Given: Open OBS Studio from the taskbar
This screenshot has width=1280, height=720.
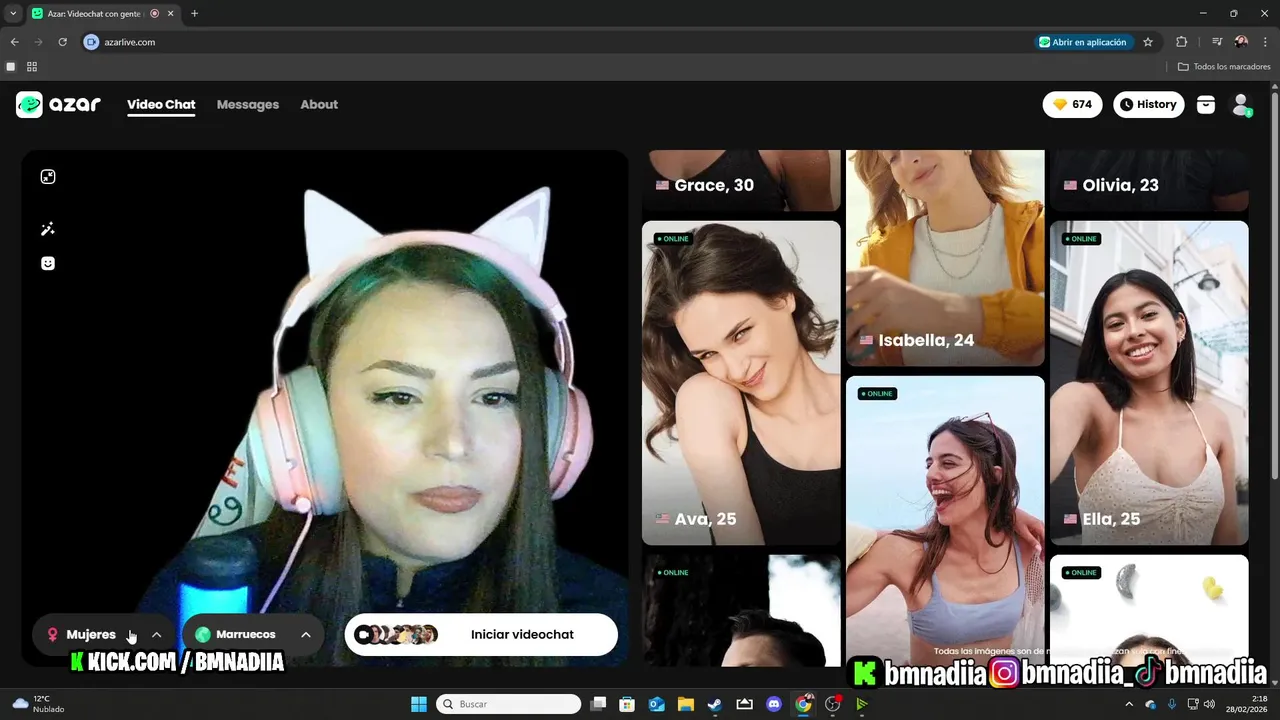Looking at the screenshot, I should (833, 704).
